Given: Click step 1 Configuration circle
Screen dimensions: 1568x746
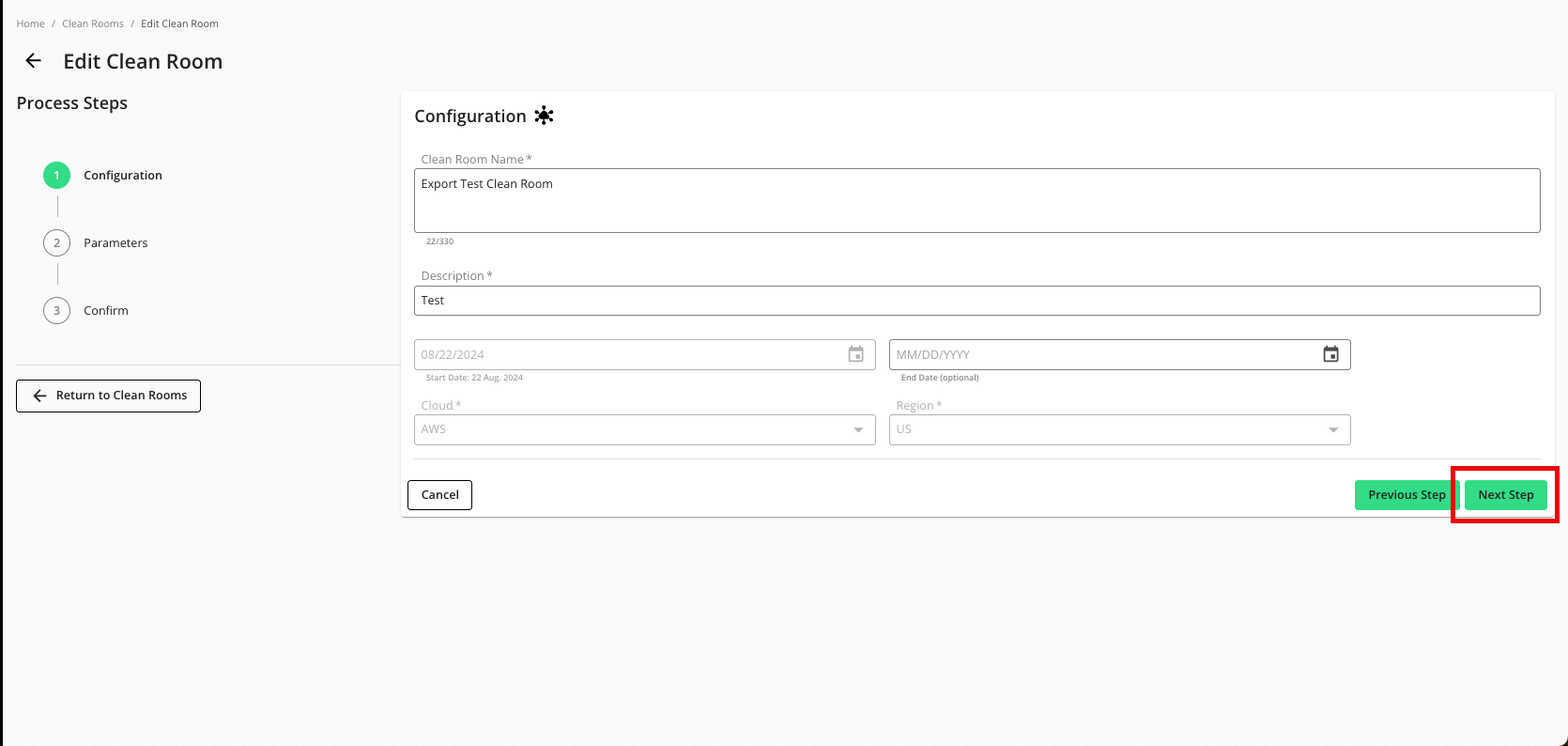Looking at the screenshot, I should 56,176.
